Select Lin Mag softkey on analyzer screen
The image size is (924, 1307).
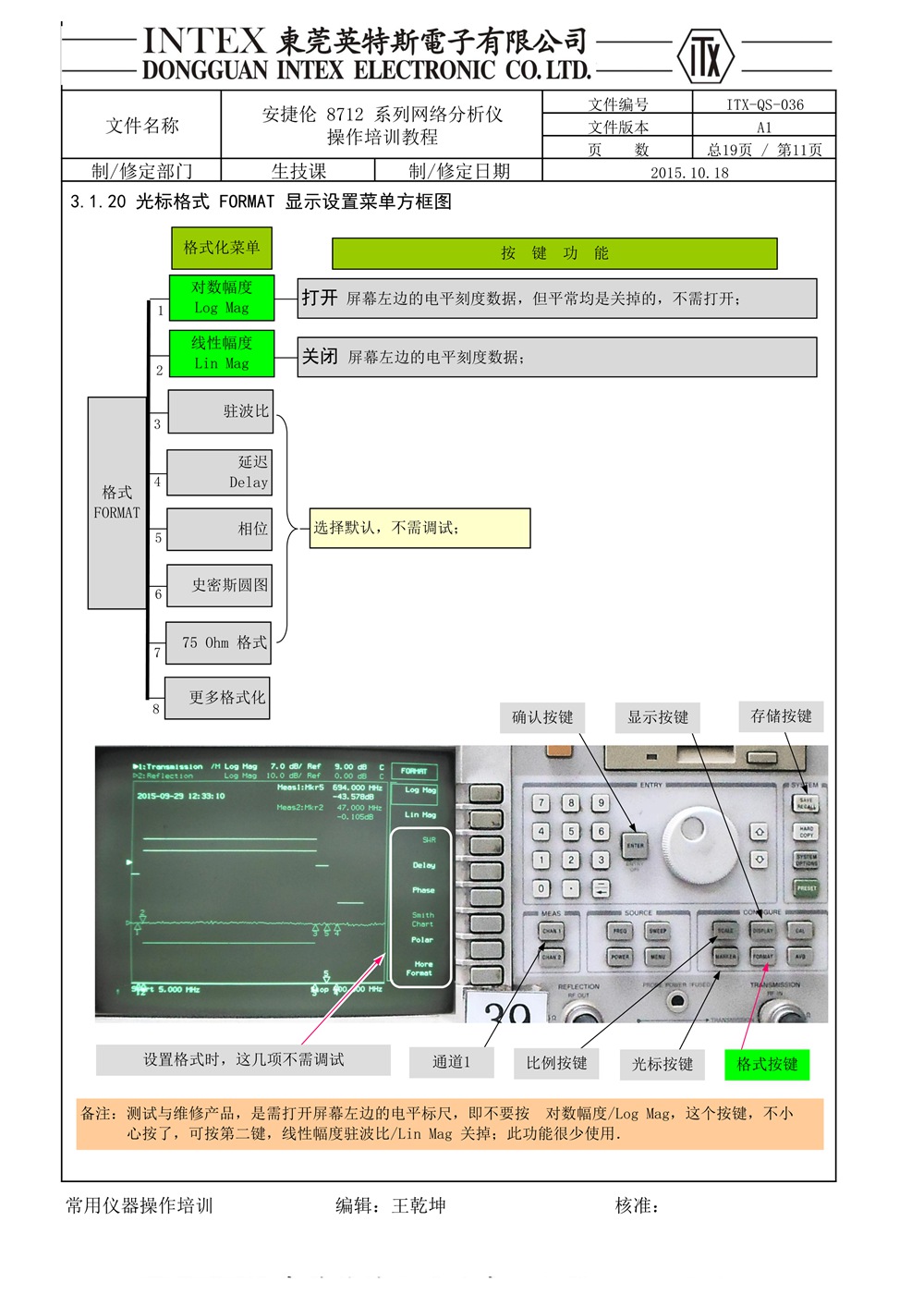tap(420, 815)
